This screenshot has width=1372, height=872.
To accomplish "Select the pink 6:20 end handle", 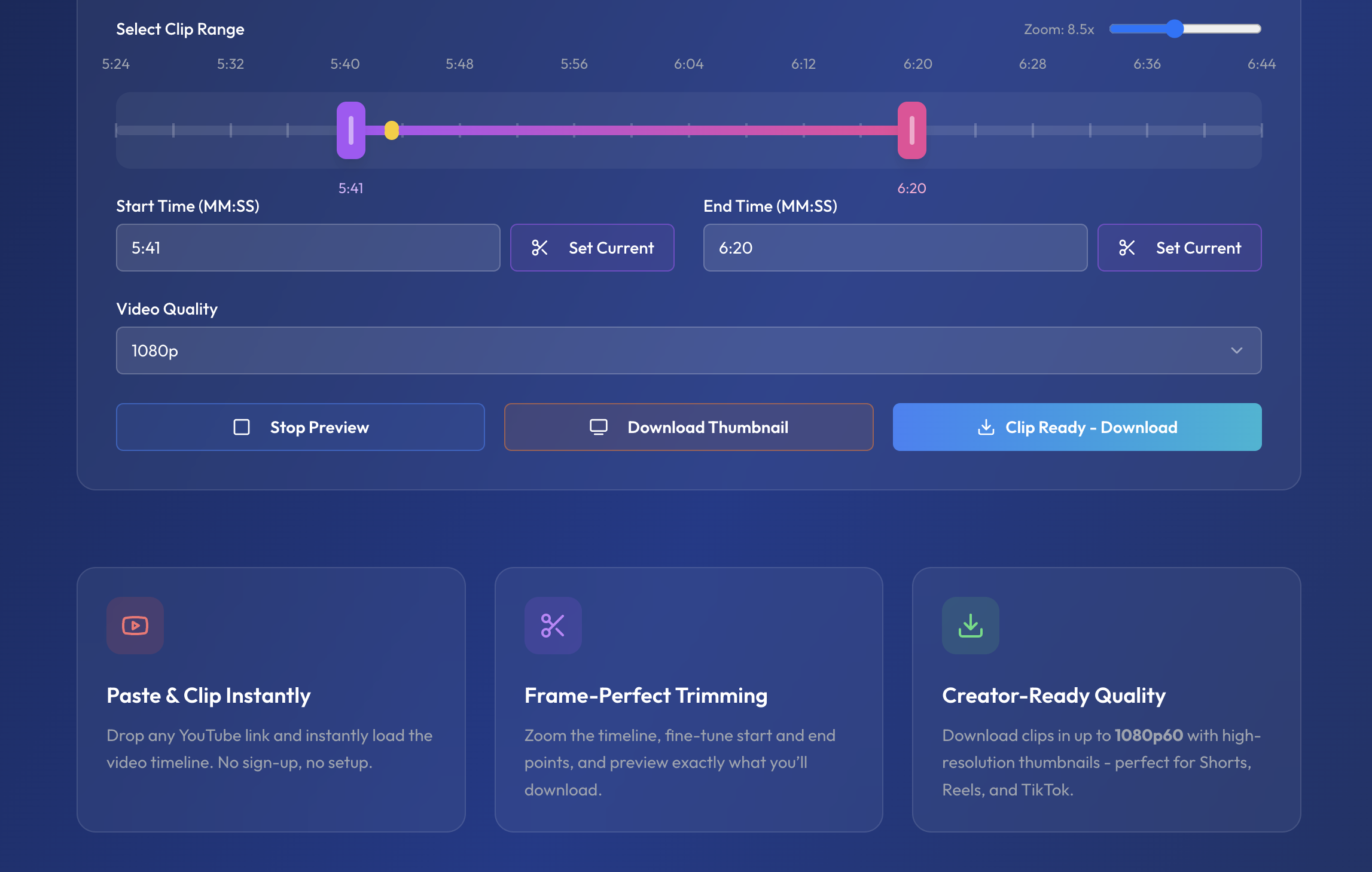I will click(x=911, y=132).
